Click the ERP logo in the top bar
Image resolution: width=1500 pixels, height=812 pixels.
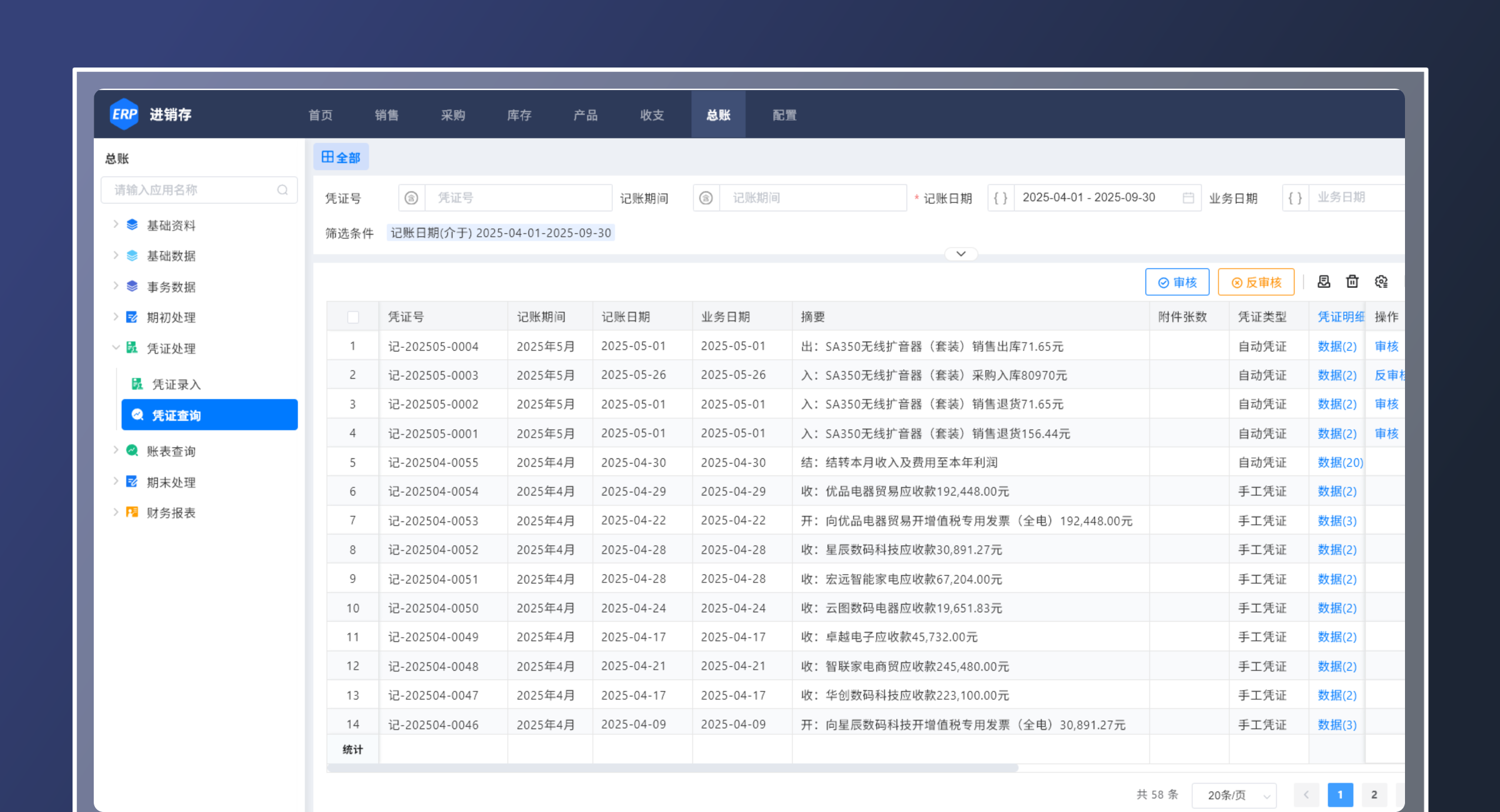[124, 114]
